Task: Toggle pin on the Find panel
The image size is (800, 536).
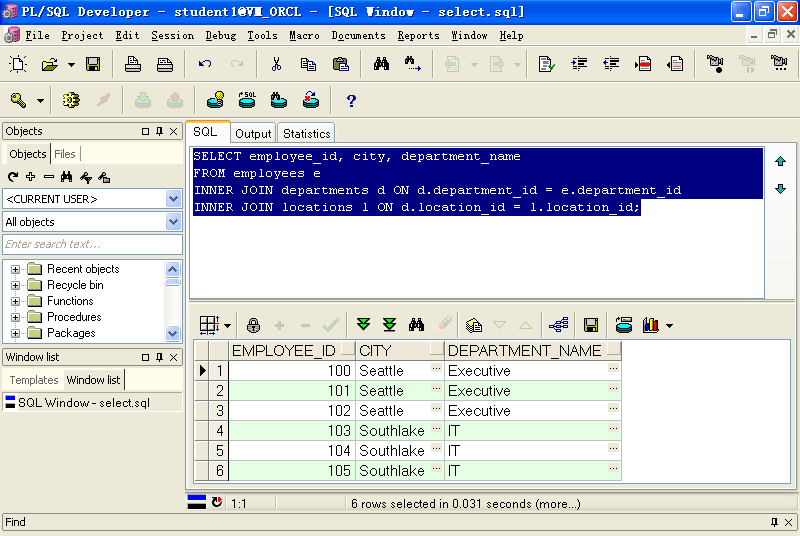Action: 774,522
